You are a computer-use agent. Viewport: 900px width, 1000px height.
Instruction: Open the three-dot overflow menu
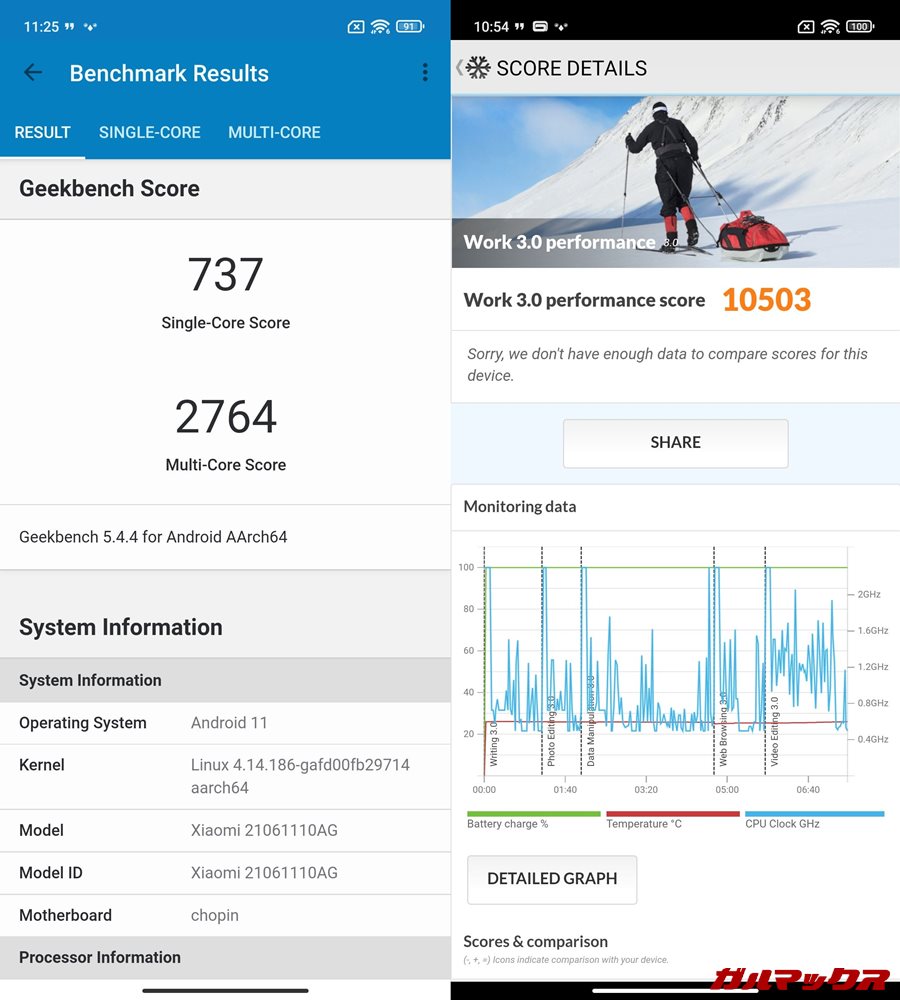(x=425, y=73)
